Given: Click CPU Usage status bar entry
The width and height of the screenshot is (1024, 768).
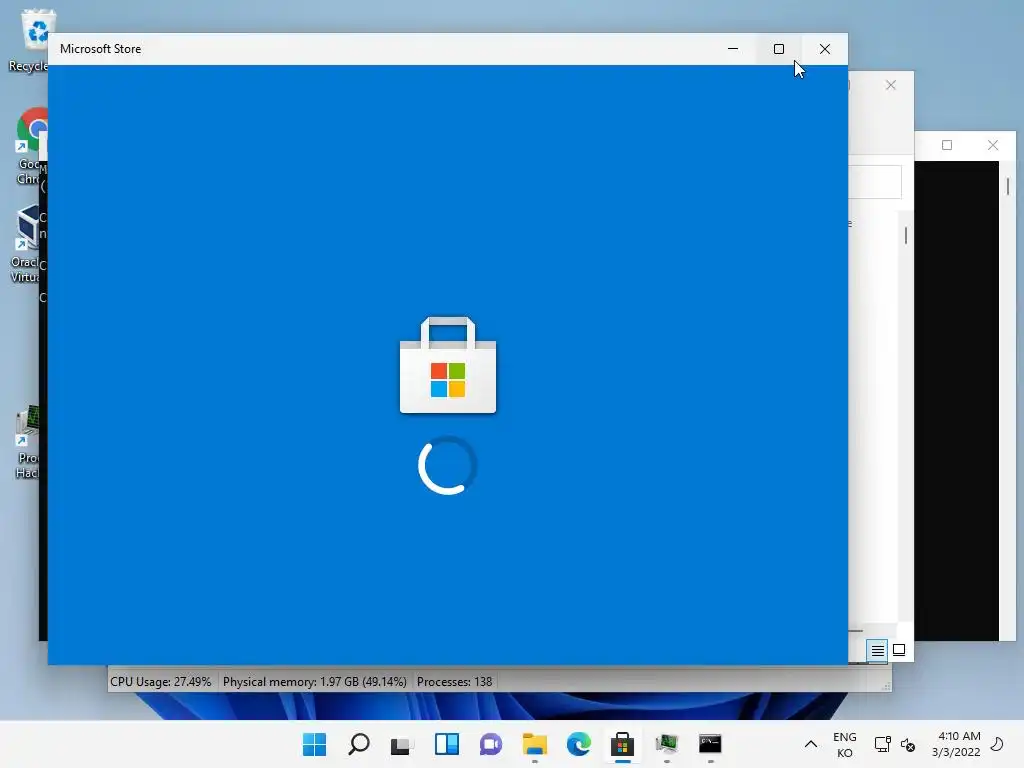Looking at the screenshot, I should click(x=161, y=682).
